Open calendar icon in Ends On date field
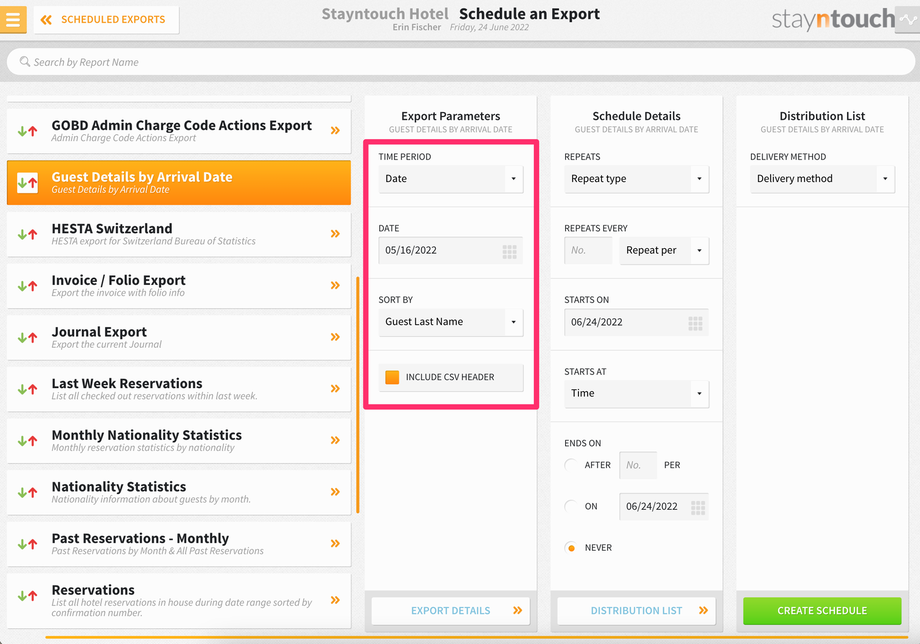This screenshot has width=920, height=644. 698,508
